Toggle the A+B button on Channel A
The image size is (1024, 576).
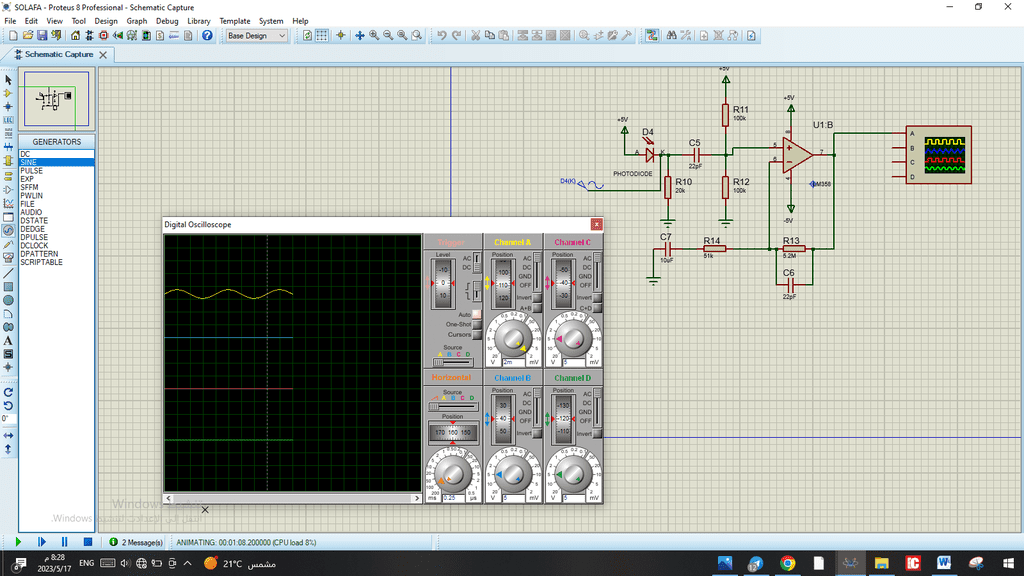[537, 308]
